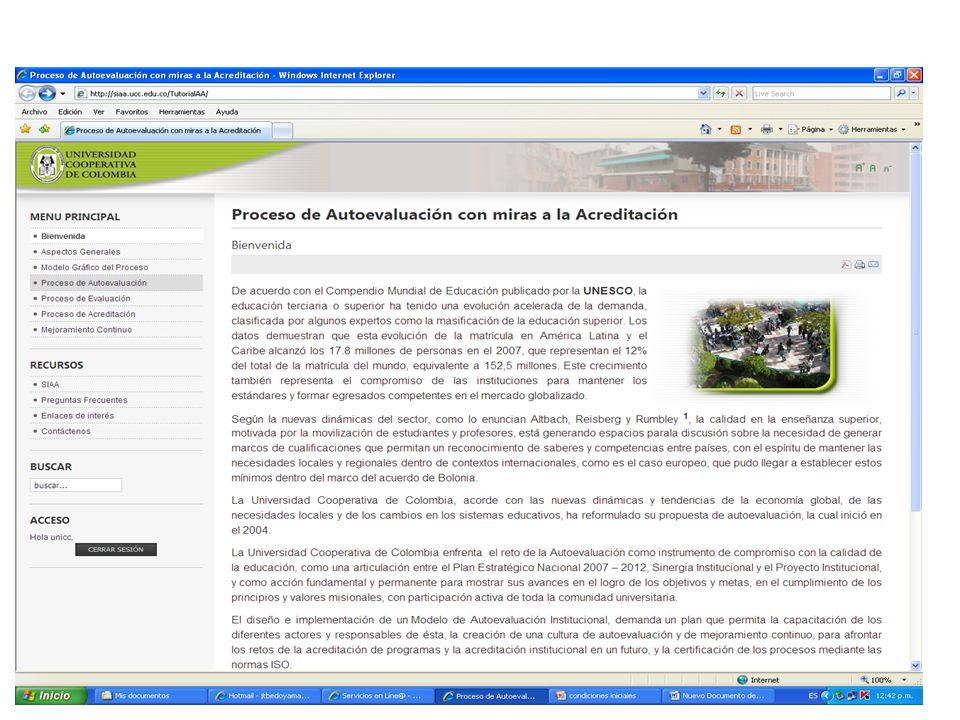Expand the RSS feeds dropdown arrow

750,129
